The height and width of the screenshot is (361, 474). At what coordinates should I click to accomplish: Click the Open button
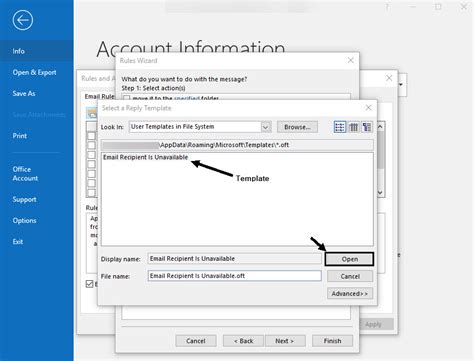(349, 259)
